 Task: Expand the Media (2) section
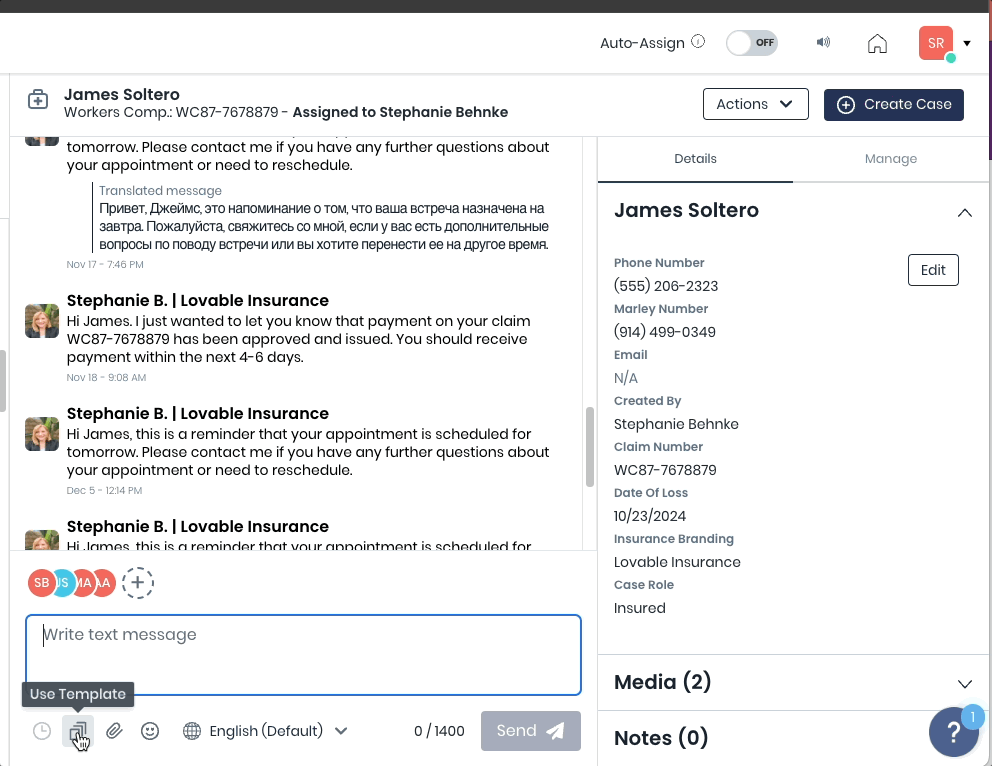964,683
